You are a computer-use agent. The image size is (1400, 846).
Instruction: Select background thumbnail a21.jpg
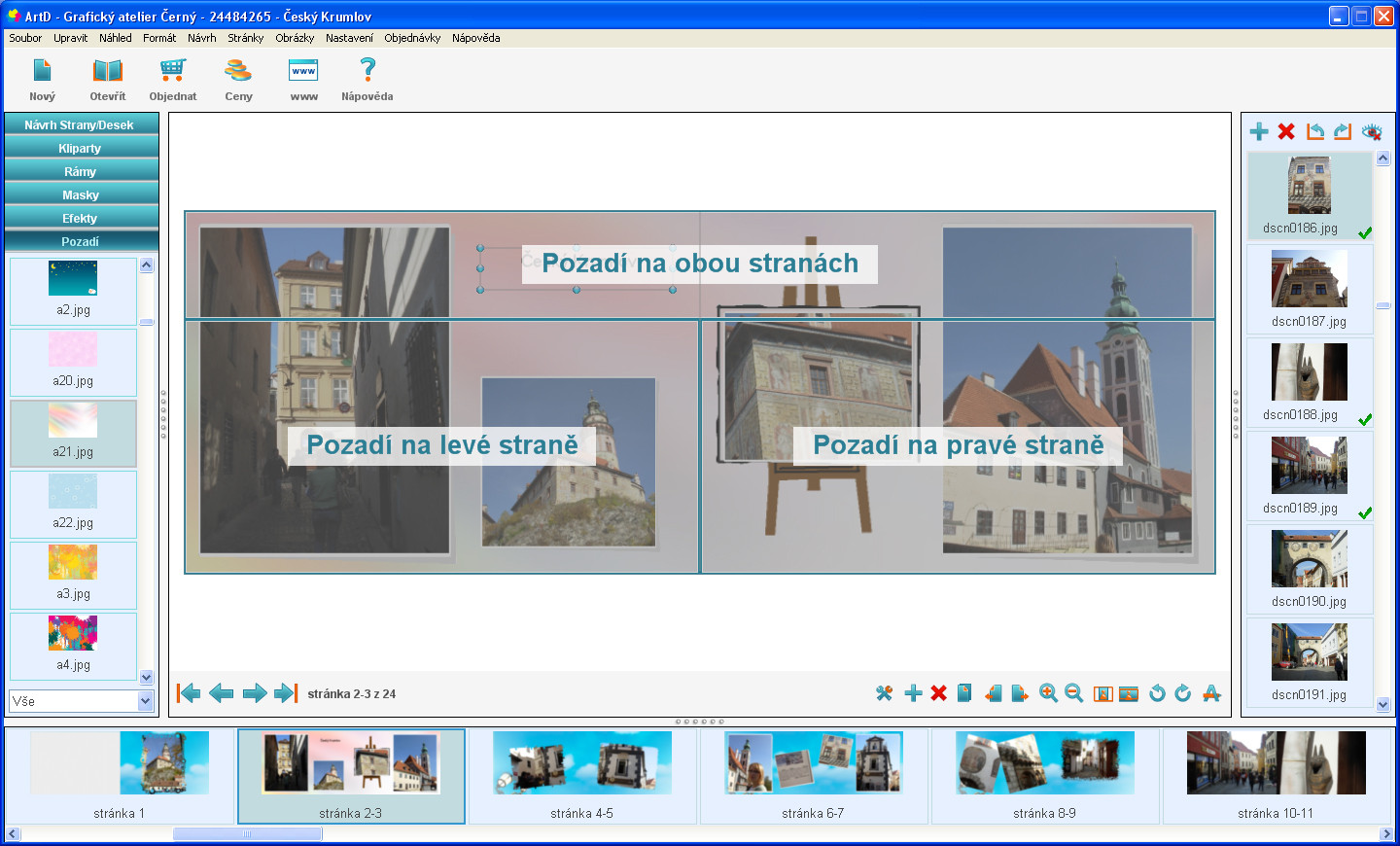point(73,433)
